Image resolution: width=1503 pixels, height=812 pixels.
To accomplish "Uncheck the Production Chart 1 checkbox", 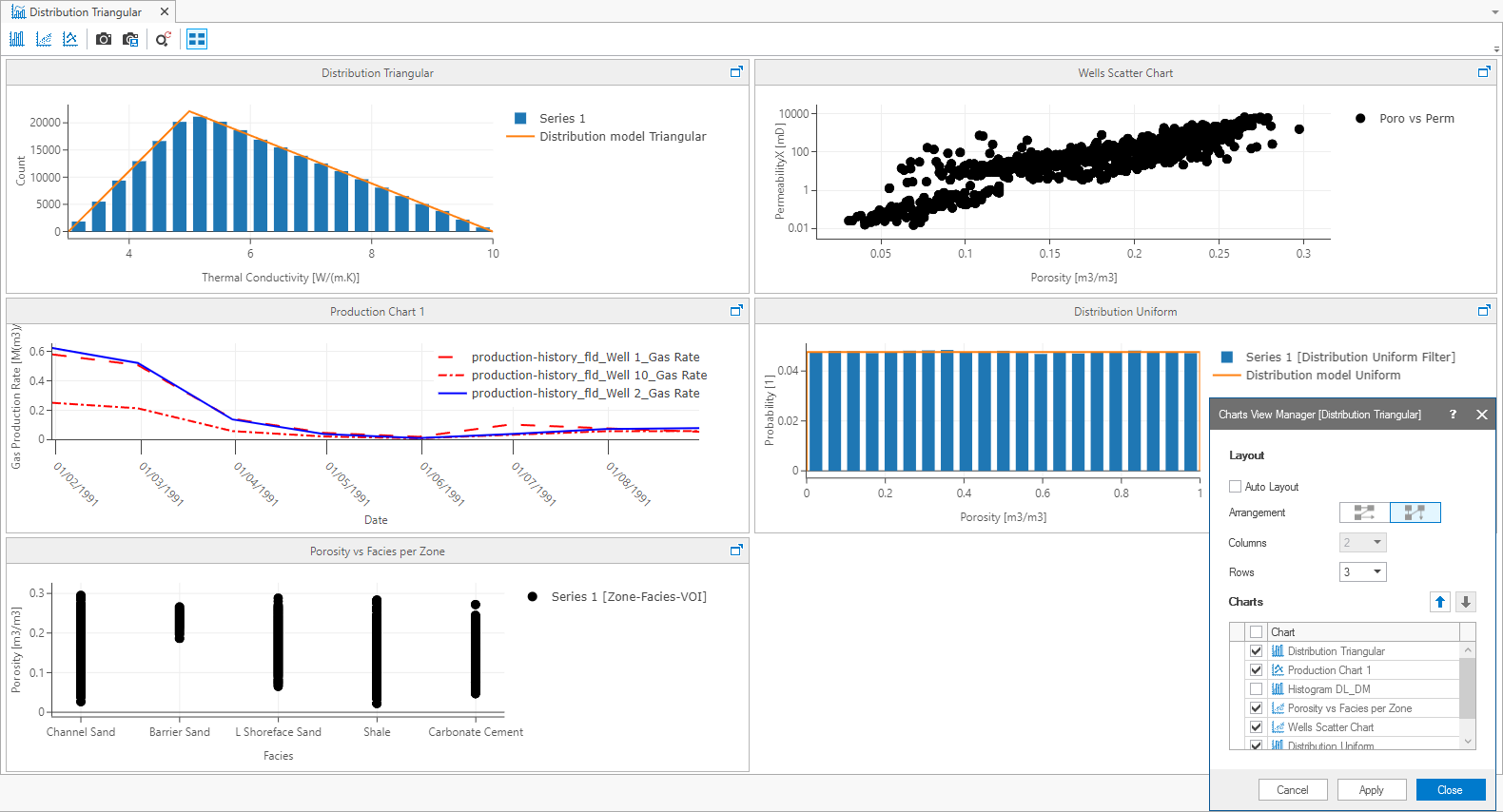I will click(1256, 670).
